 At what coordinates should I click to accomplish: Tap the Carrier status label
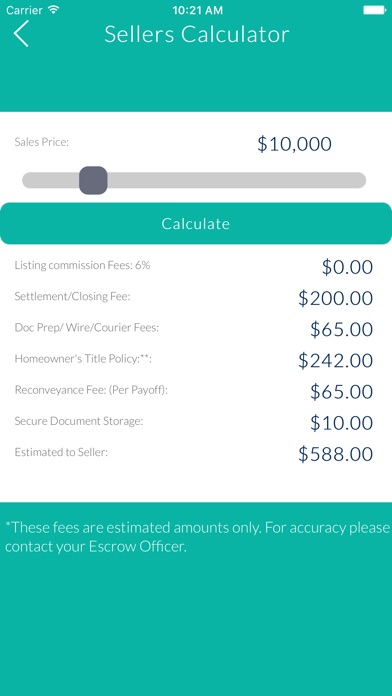pyautogui.click(x=24, y=10)
